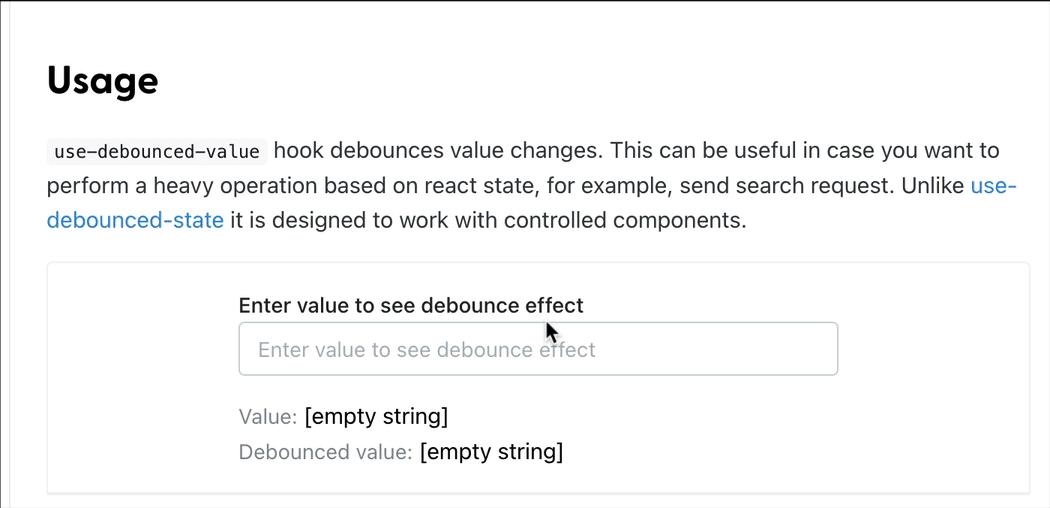Focus the debounce effect text input
The image size is (1050, 508).
pos(537,350)
